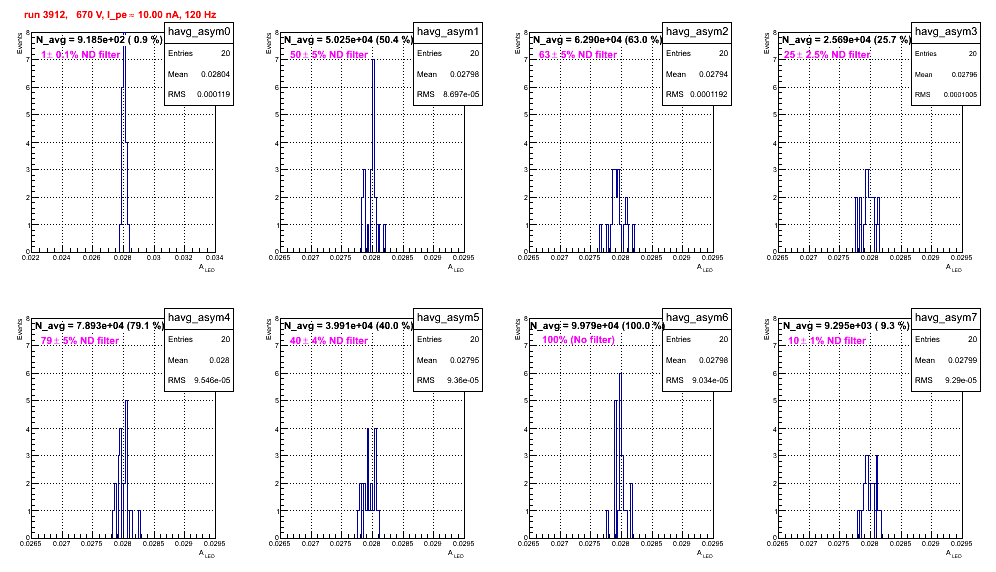Click RMS 0.0001192 in havg_asym2 box

697,95
